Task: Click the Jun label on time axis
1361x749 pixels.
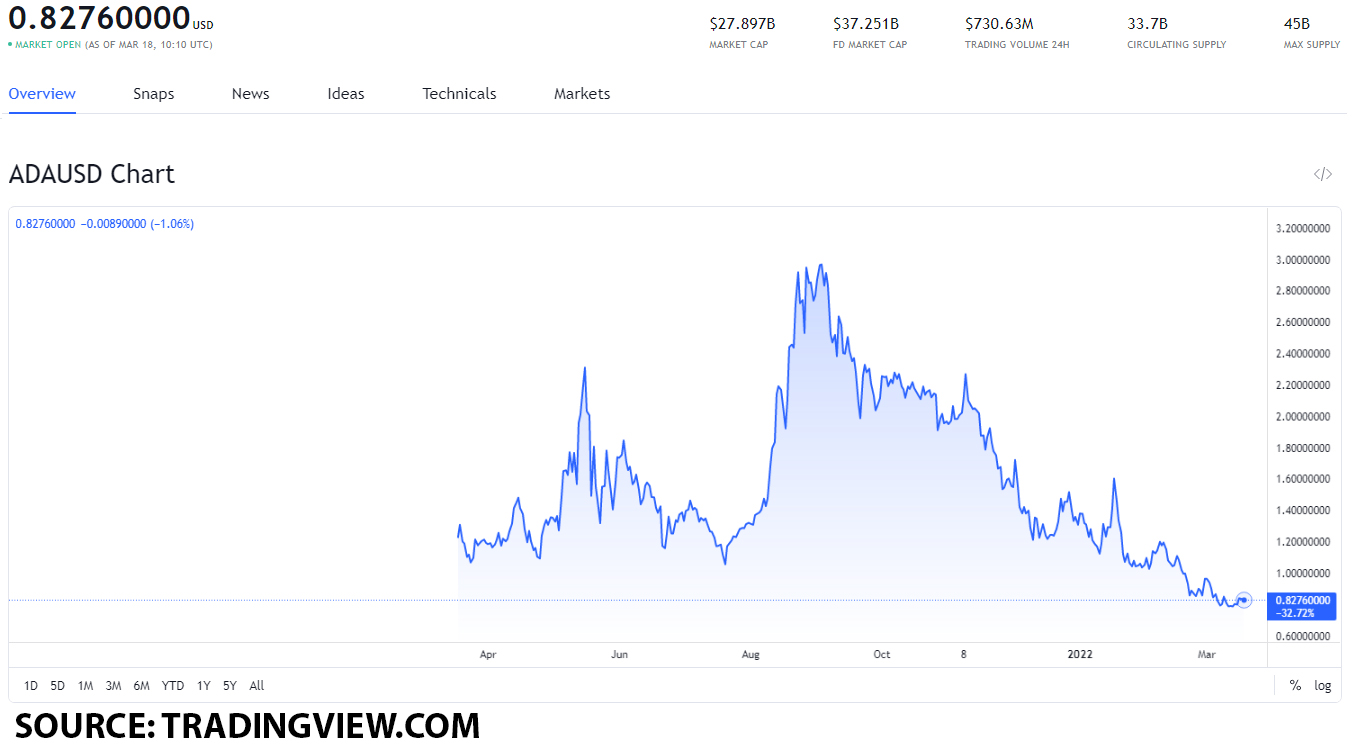Action: [x=619, y=655]
